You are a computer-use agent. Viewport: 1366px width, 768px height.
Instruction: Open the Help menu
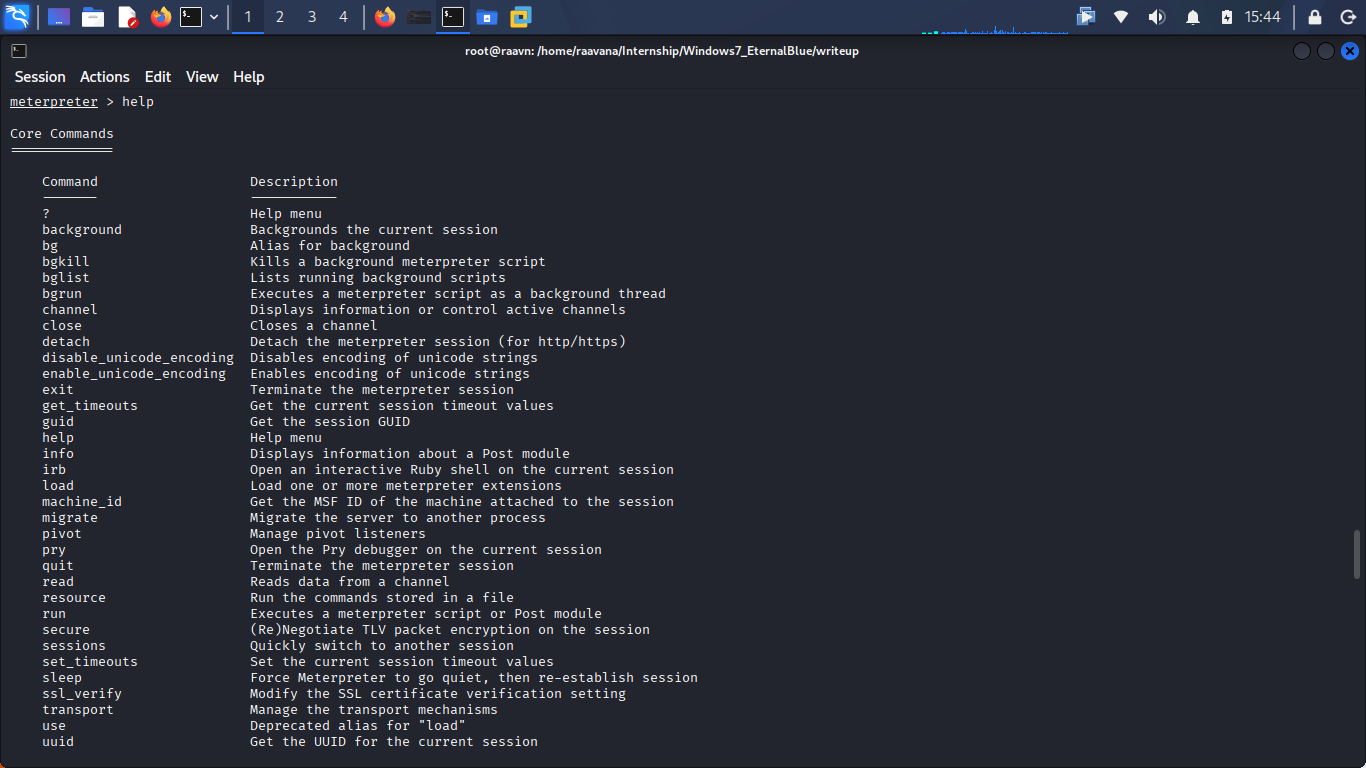(x=249, y=77)
